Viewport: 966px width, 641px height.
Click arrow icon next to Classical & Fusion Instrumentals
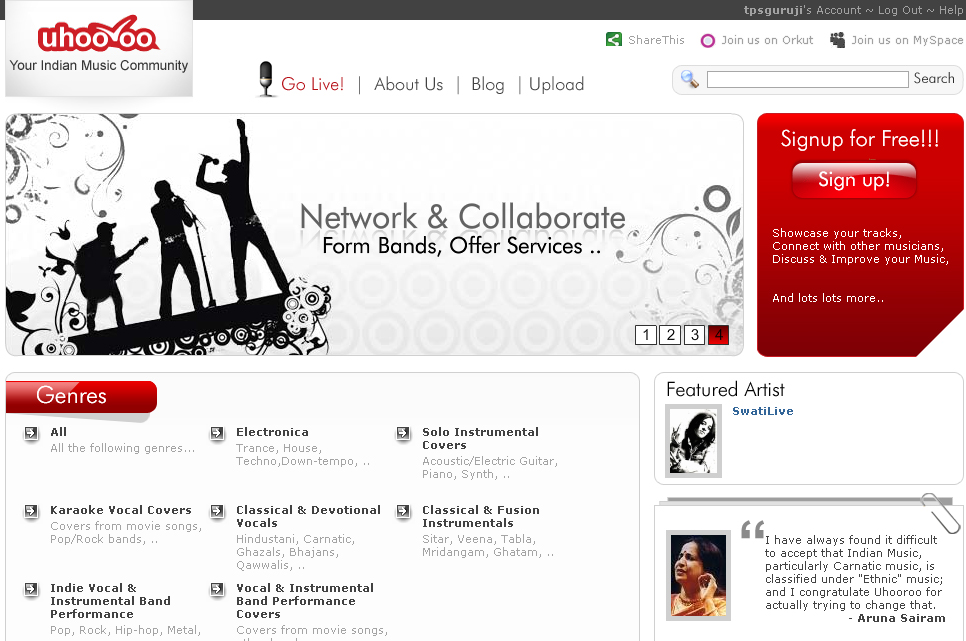coord(403,511)
